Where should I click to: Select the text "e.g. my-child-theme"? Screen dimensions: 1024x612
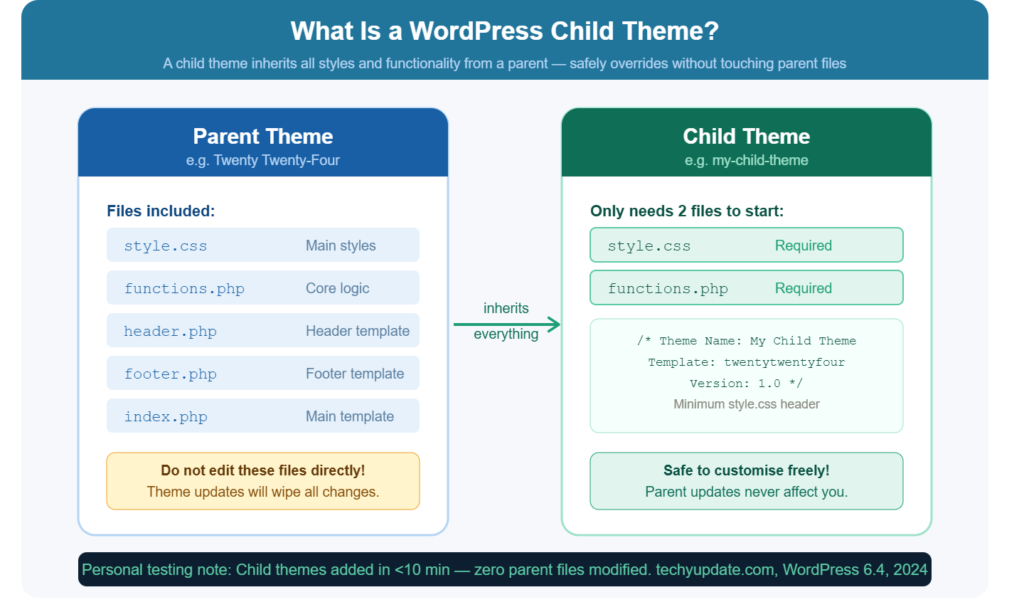coord(746,160)
